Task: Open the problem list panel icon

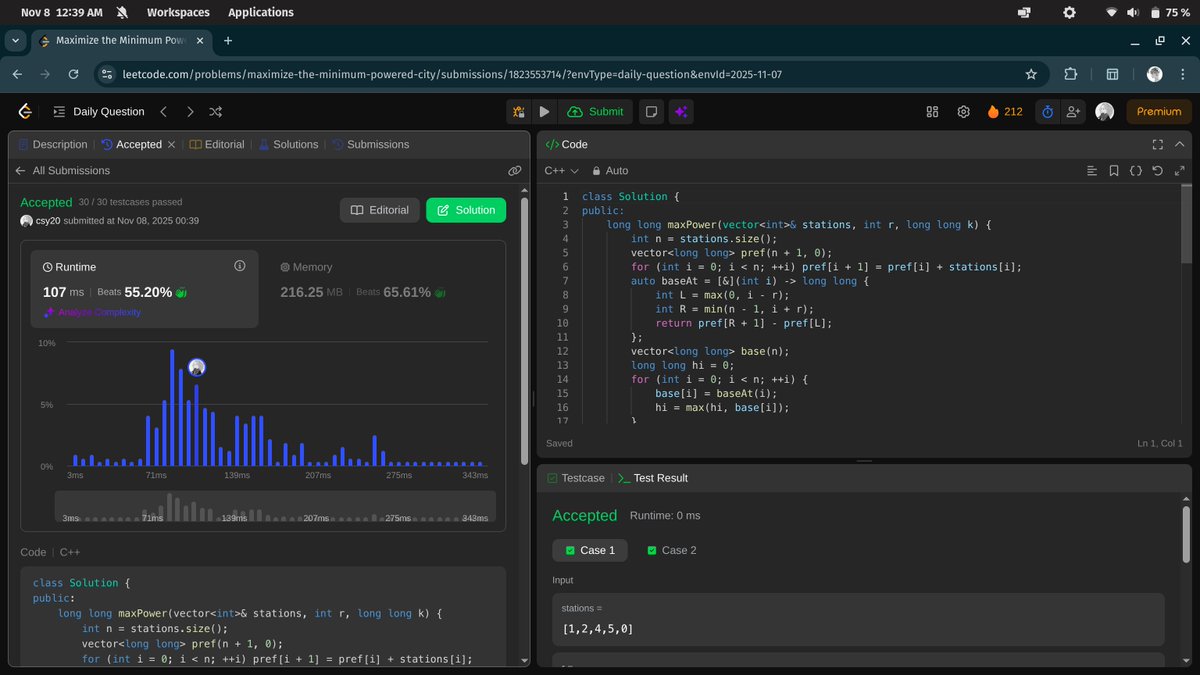Action: 59,112
